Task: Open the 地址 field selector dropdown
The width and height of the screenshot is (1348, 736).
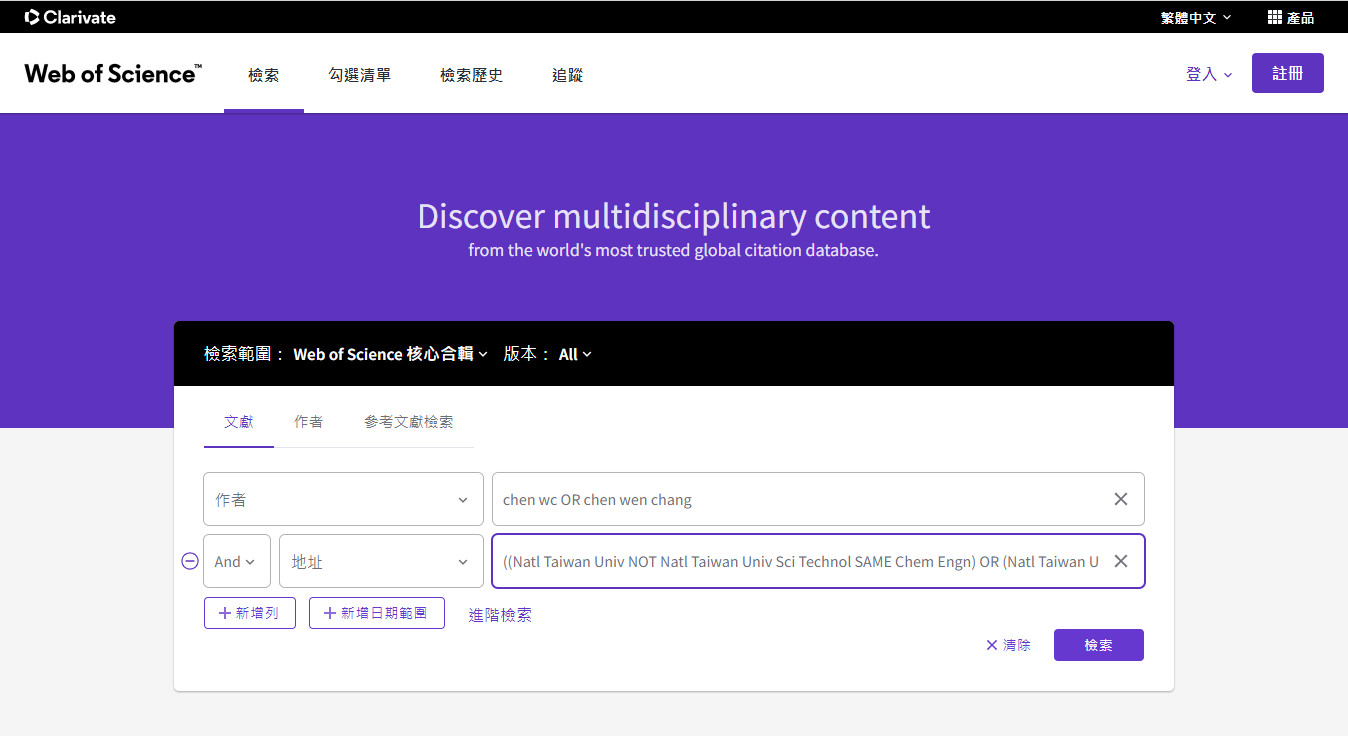Action: (381, 561)
